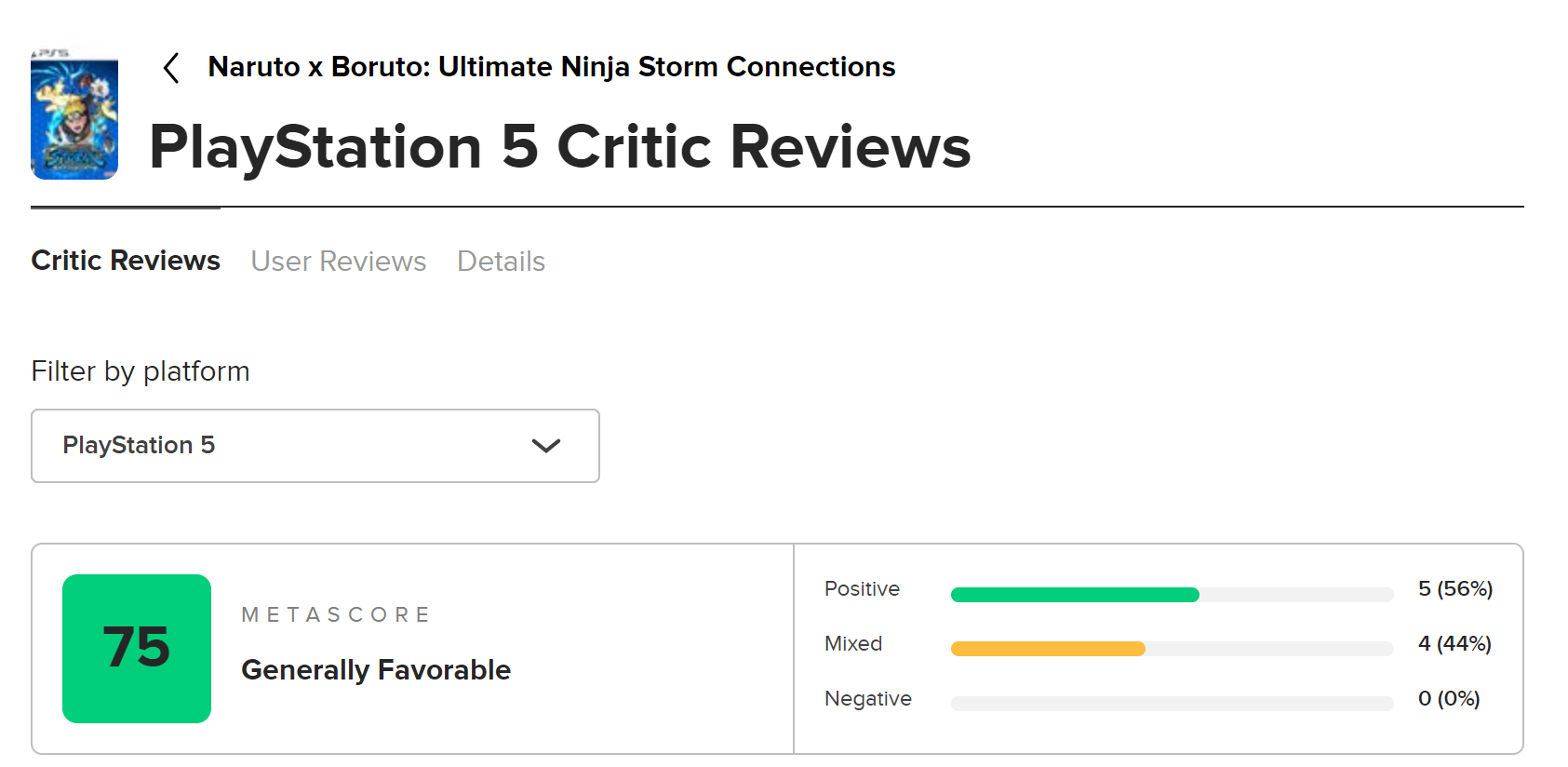Image resolution: width=1568 pixels, height=767 pixels.
Task: Click the Generally Favorable rating text
Action: tap(376, 670)
